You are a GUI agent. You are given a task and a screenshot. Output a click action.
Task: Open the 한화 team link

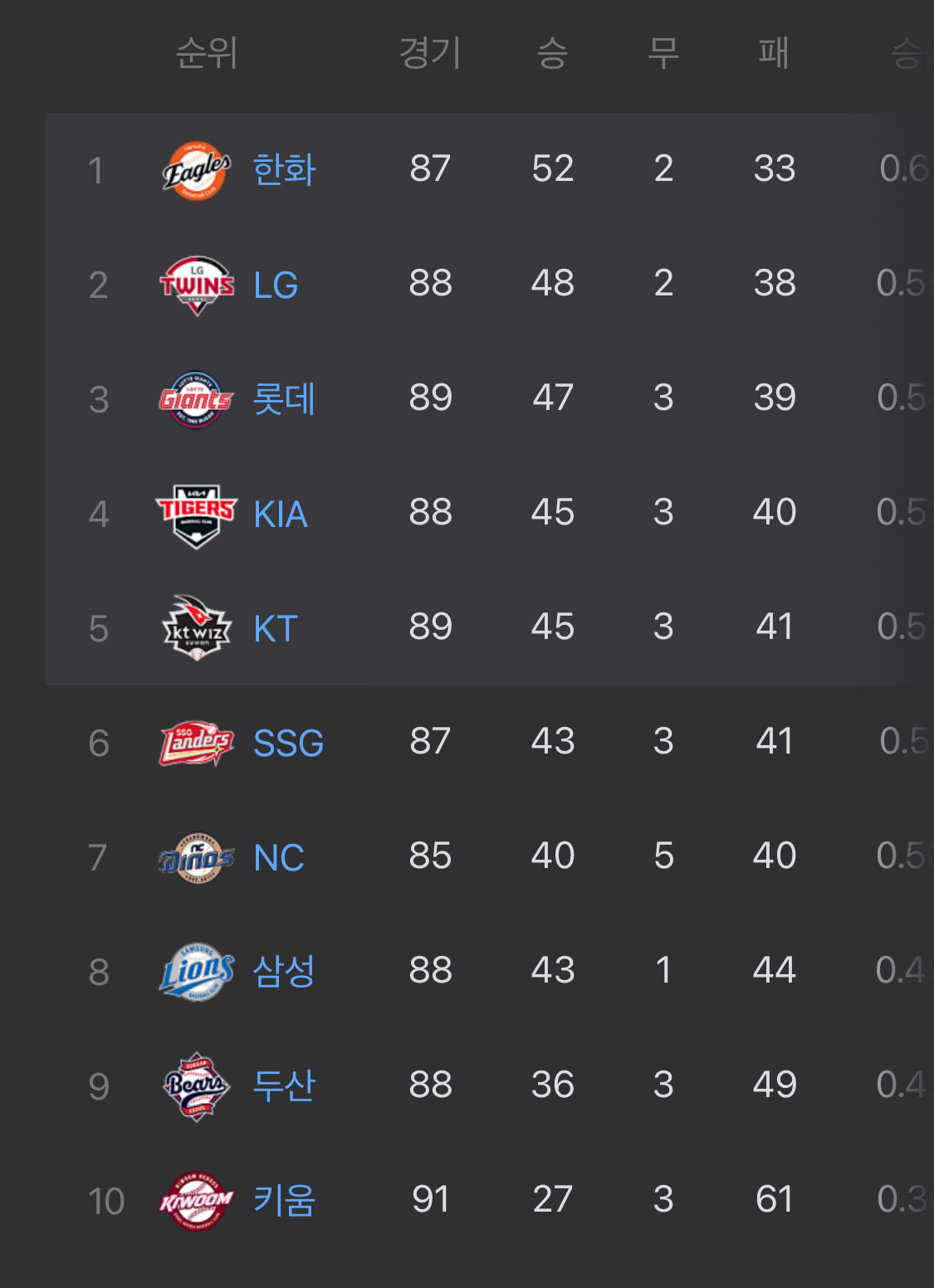tap(284, 169)
